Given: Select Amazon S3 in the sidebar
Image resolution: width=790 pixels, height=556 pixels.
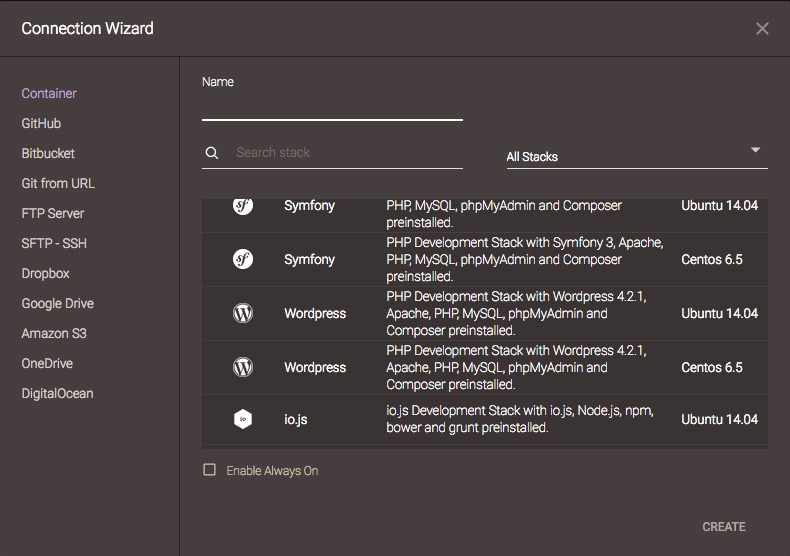Looking at the screenshot, I should click(54, 333).
